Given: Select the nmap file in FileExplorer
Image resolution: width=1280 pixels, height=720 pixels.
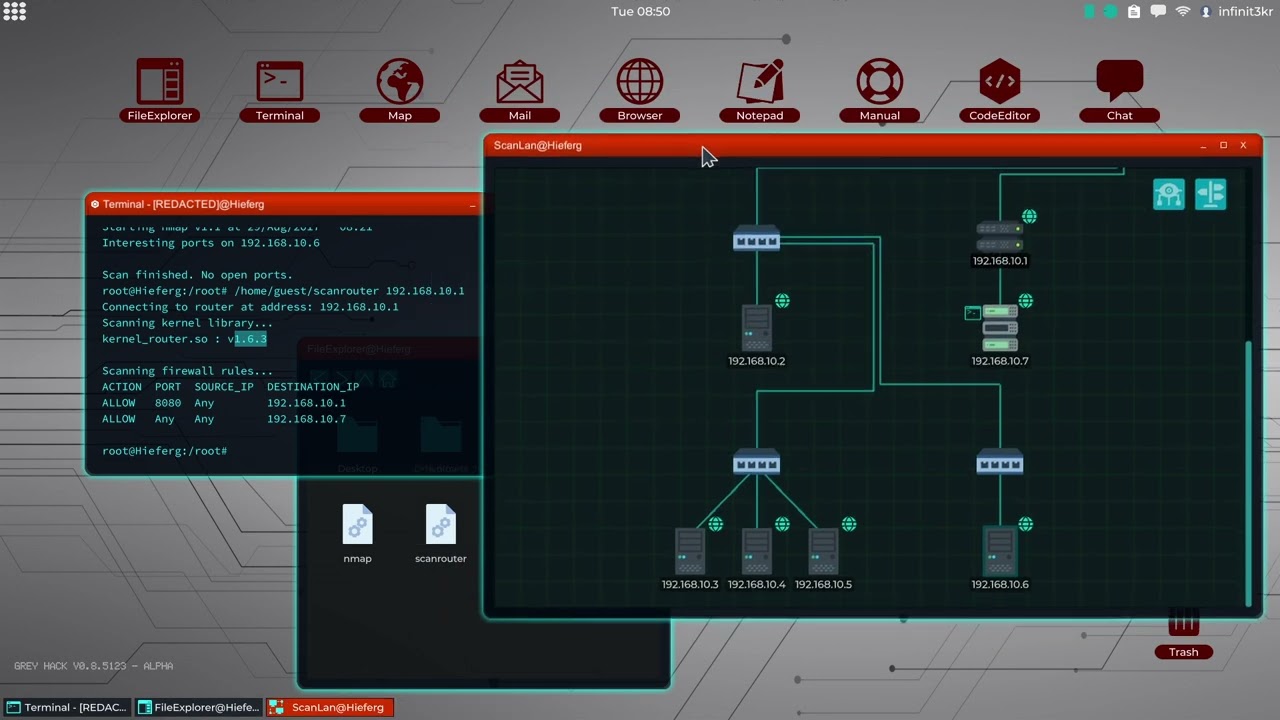Looking at the screenshot, I should (357, 534).
